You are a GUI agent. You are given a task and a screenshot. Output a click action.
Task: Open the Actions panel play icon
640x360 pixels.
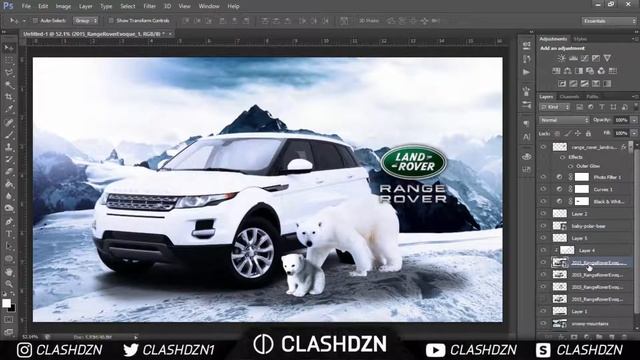click(x=526, y=72)
